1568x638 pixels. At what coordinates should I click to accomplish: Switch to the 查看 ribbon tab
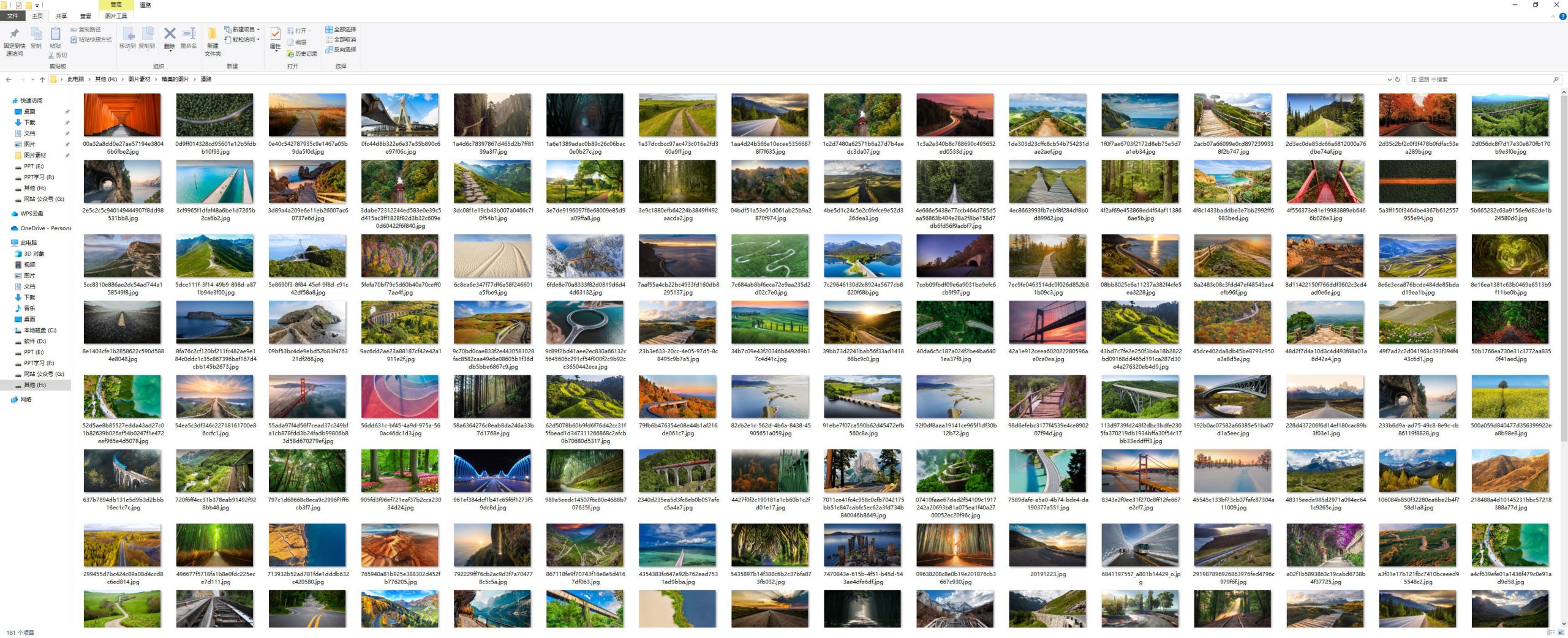click(86, 17)
